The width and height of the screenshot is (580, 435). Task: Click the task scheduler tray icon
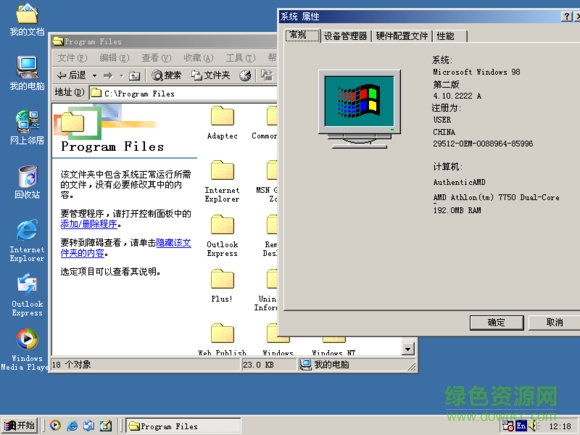(x=509, y=426)
